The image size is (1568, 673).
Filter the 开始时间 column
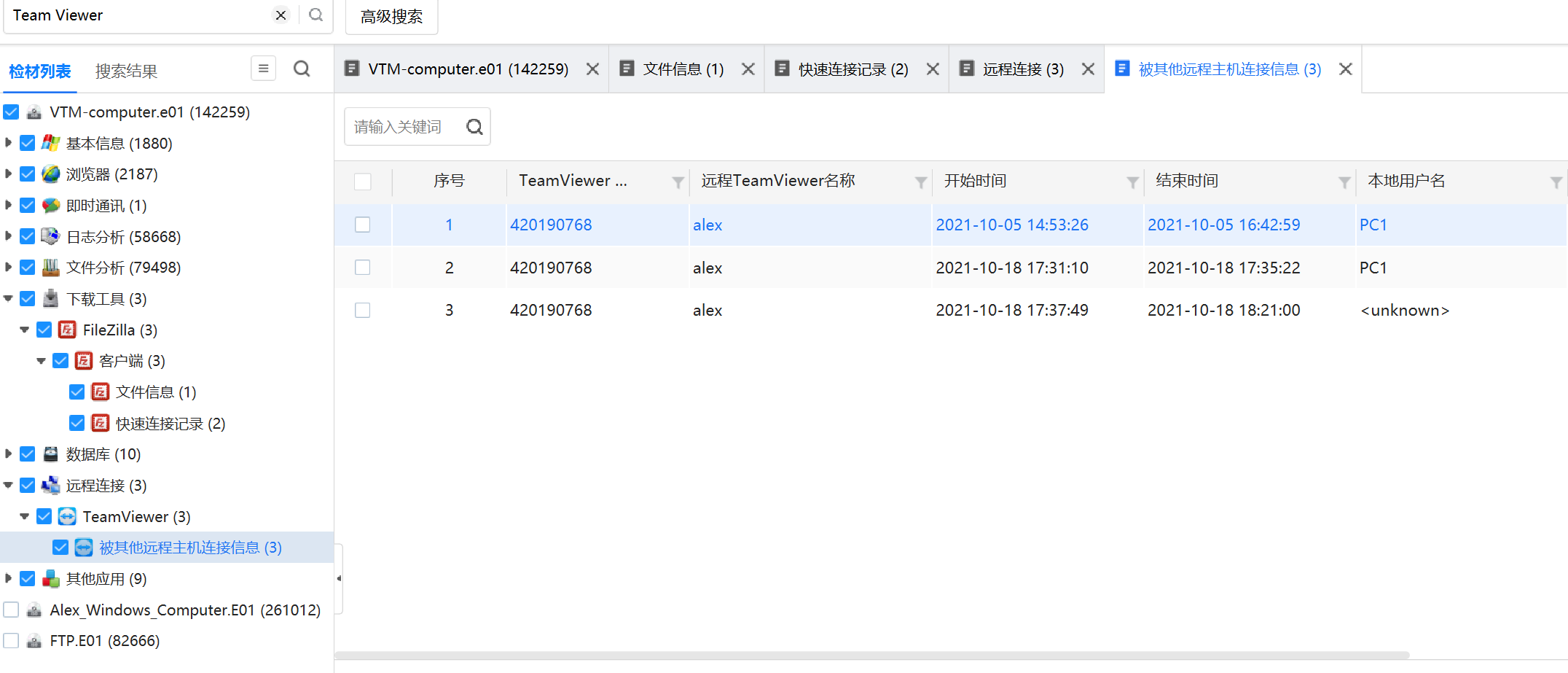click(x=1132, y=182)
